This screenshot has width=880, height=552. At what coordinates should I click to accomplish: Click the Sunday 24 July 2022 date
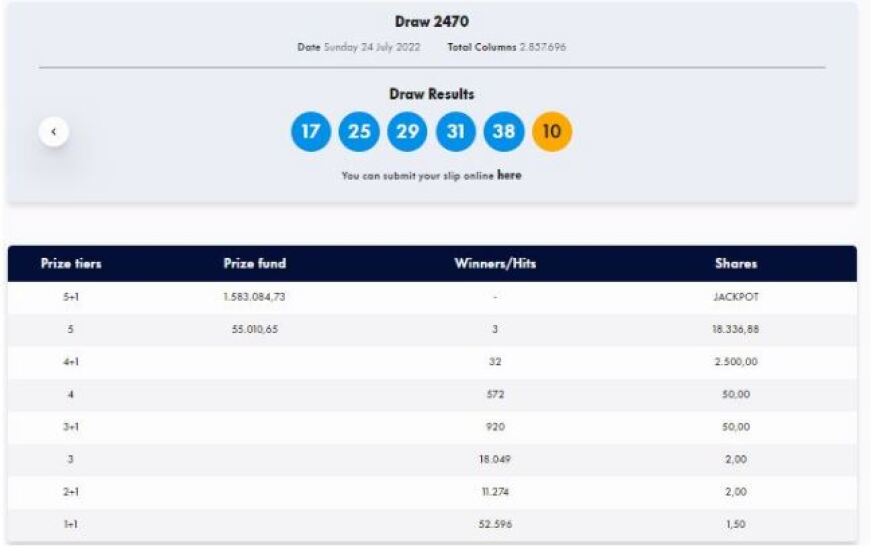point(372,47)
